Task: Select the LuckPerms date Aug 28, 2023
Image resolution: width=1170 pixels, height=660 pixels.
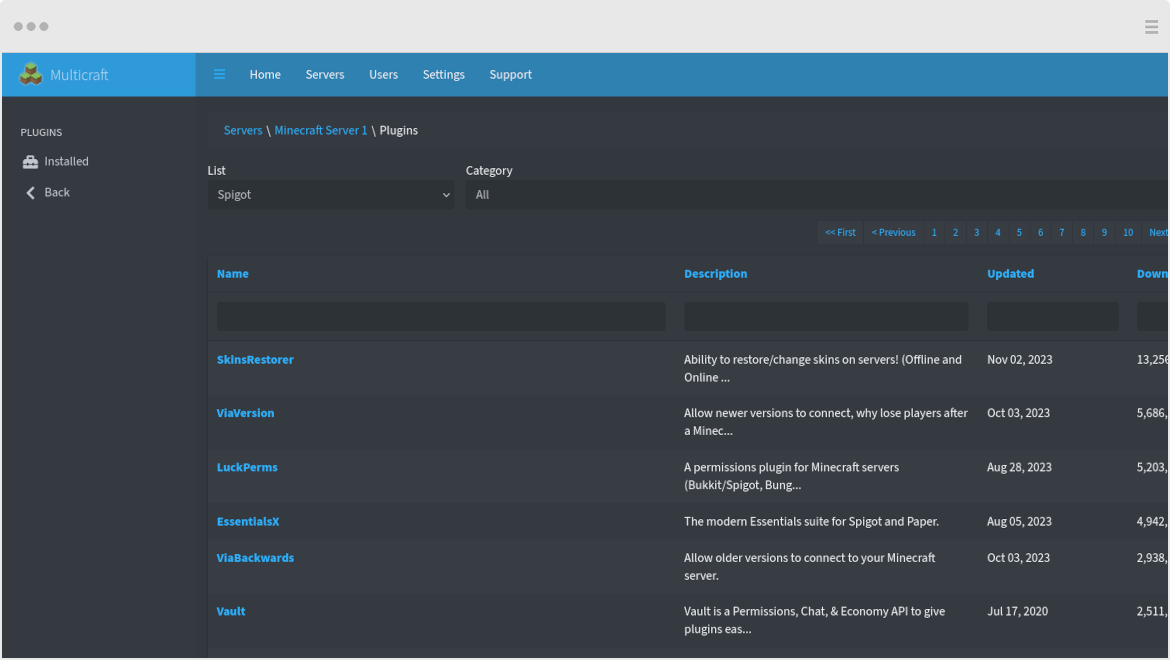Action: 1019,468
